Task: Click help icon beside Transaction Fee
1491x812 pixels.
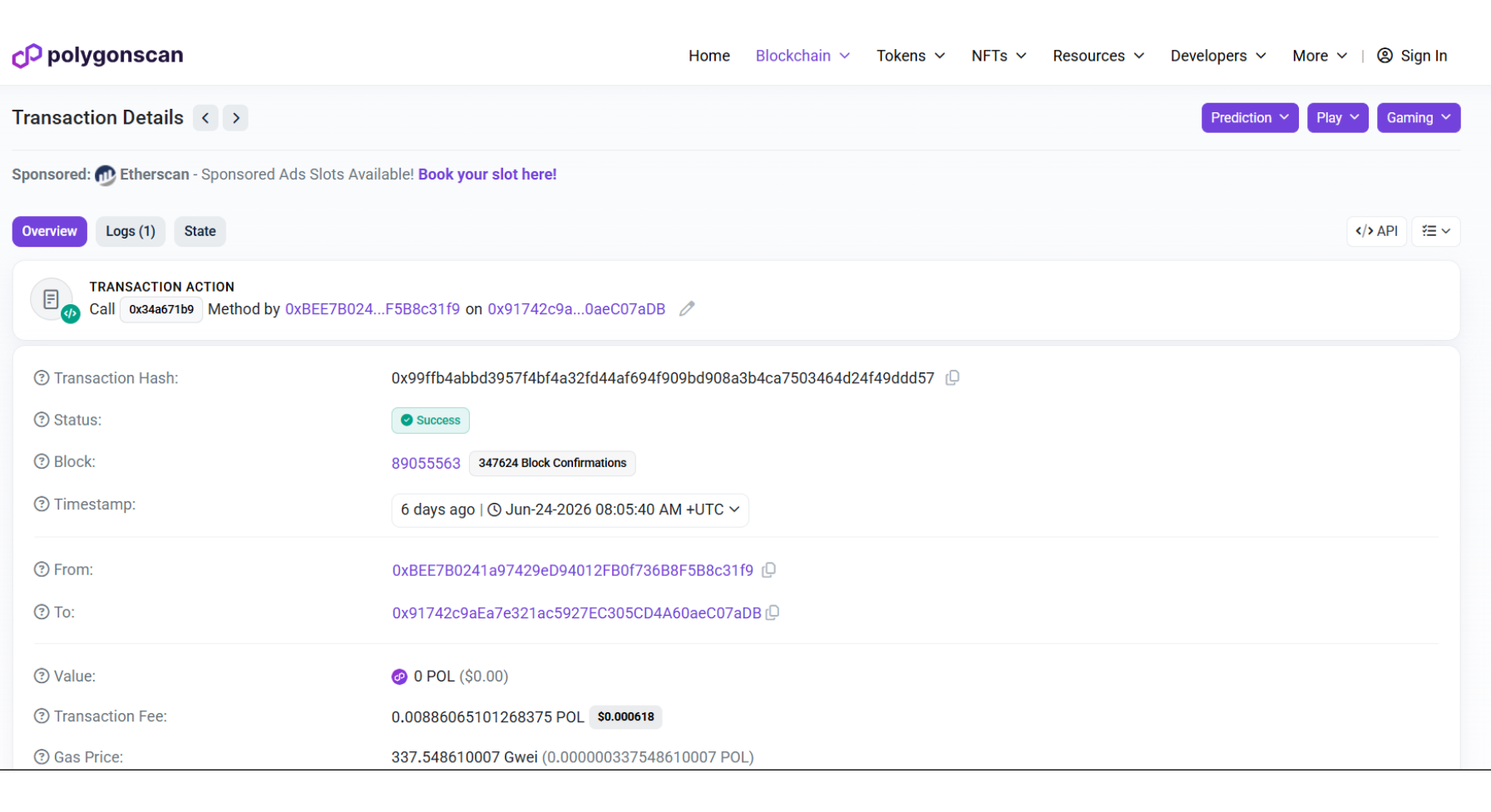Action: 42,716
